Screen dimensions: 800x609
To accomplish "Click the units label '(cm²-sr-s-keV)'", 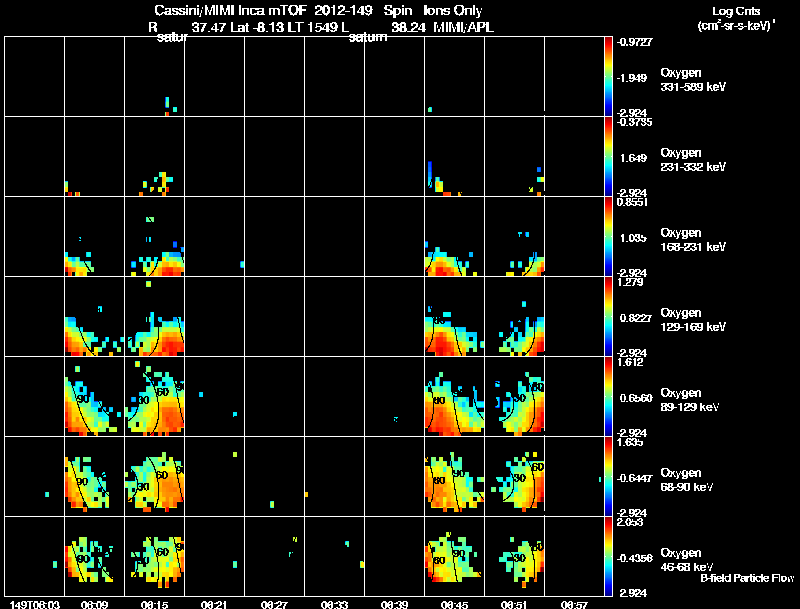I will coord(736,26).
